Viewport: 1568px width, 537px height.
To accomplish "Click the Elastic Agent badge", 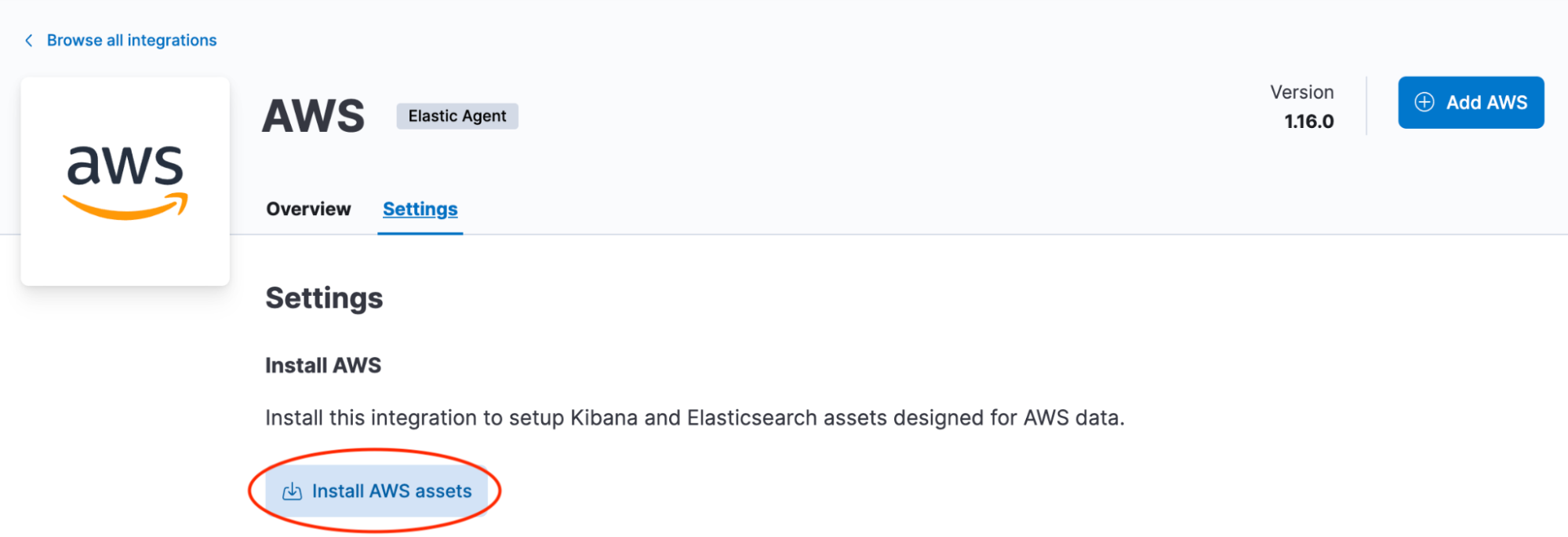I will 457,116.
